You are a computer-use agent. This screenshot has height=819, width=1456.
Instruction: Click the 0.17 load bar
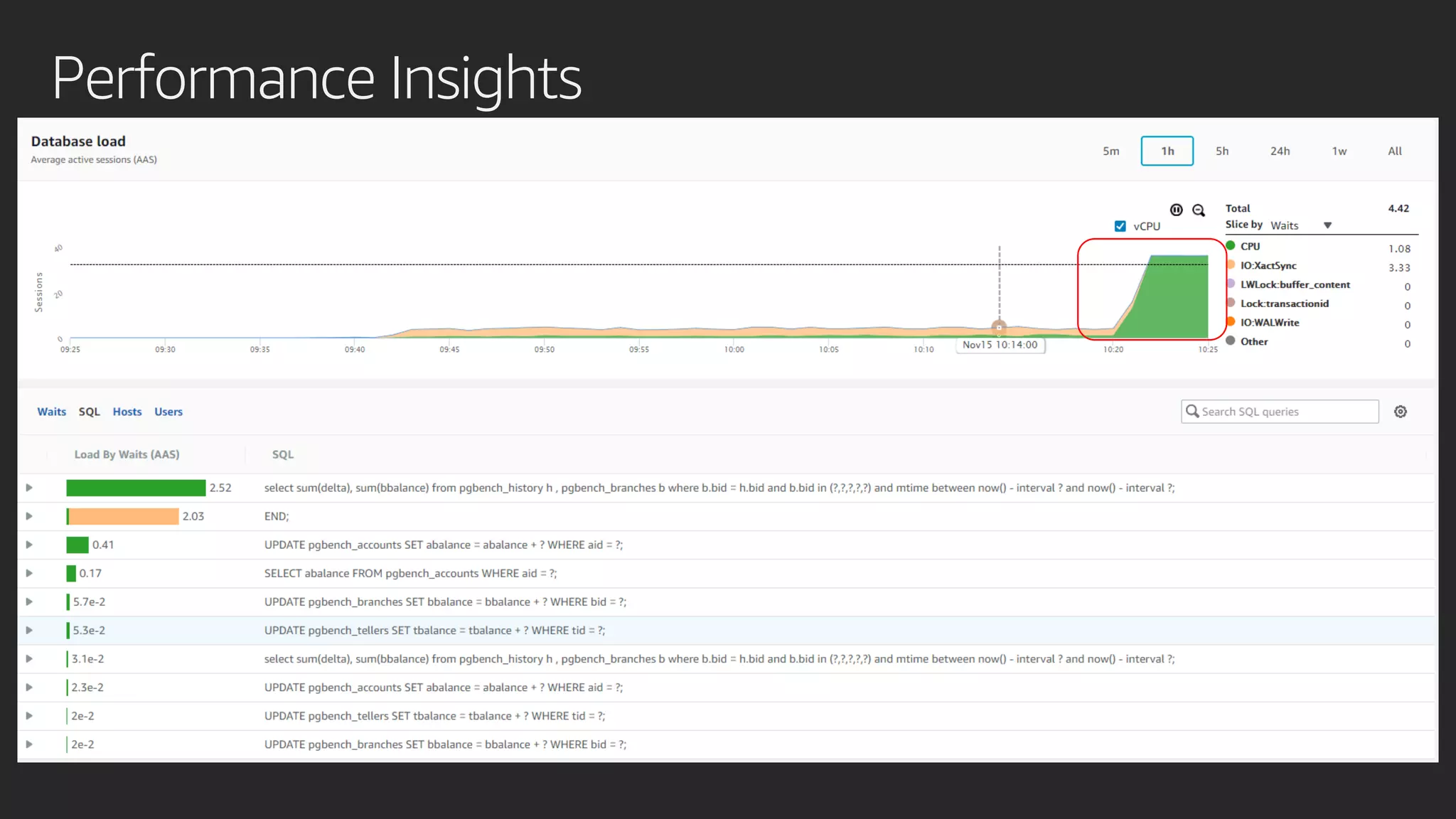click(x=71, y=573)
